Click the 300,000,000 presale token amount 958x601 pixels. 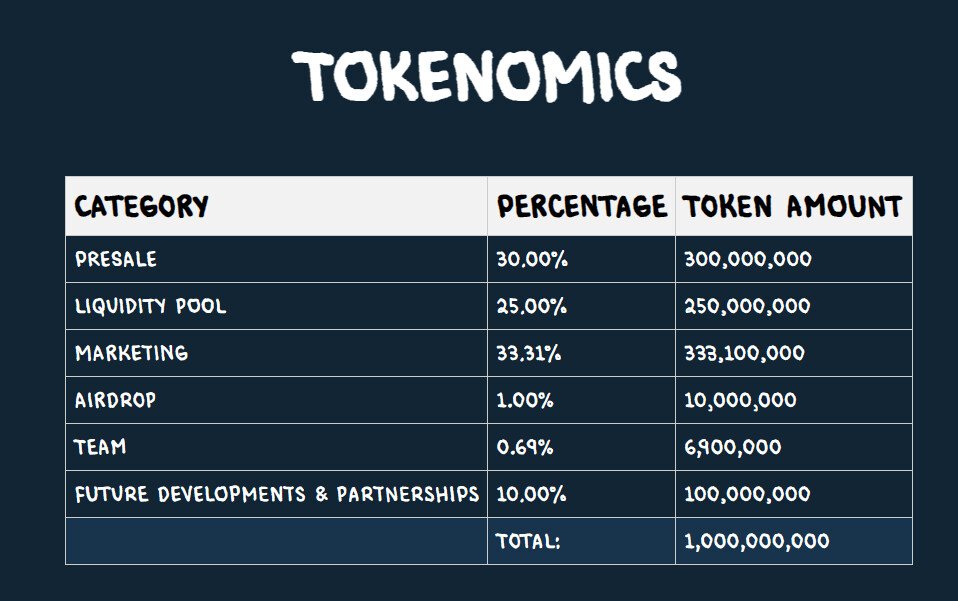tap(747, 260)
